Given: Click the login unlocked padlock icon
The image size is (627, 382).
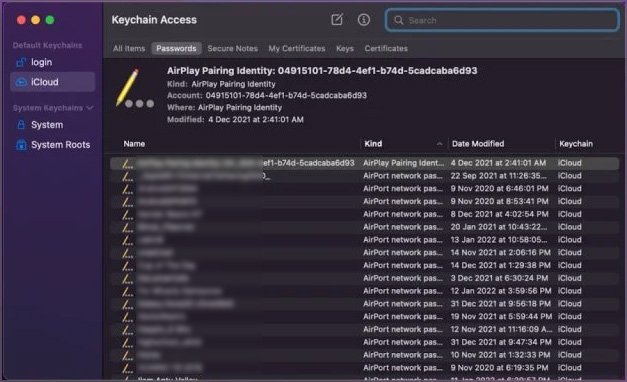Looking at the screenshot, I should click(x=21, y=62).
